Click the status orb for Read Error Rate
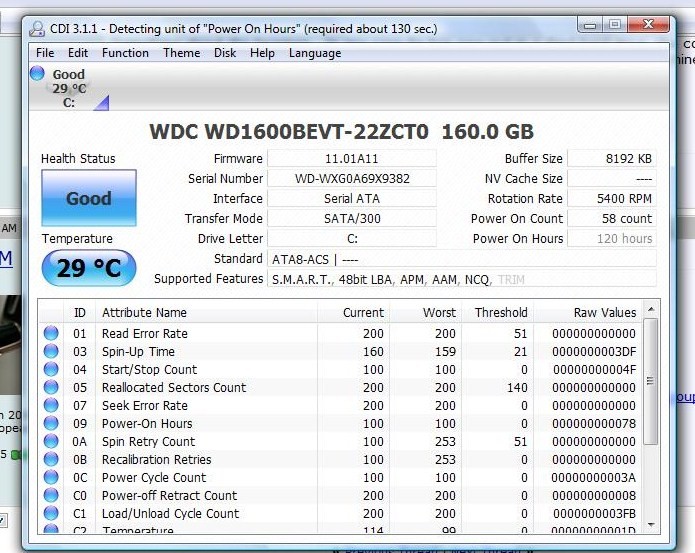Viewport: 695px width, 553px height. 51,333
